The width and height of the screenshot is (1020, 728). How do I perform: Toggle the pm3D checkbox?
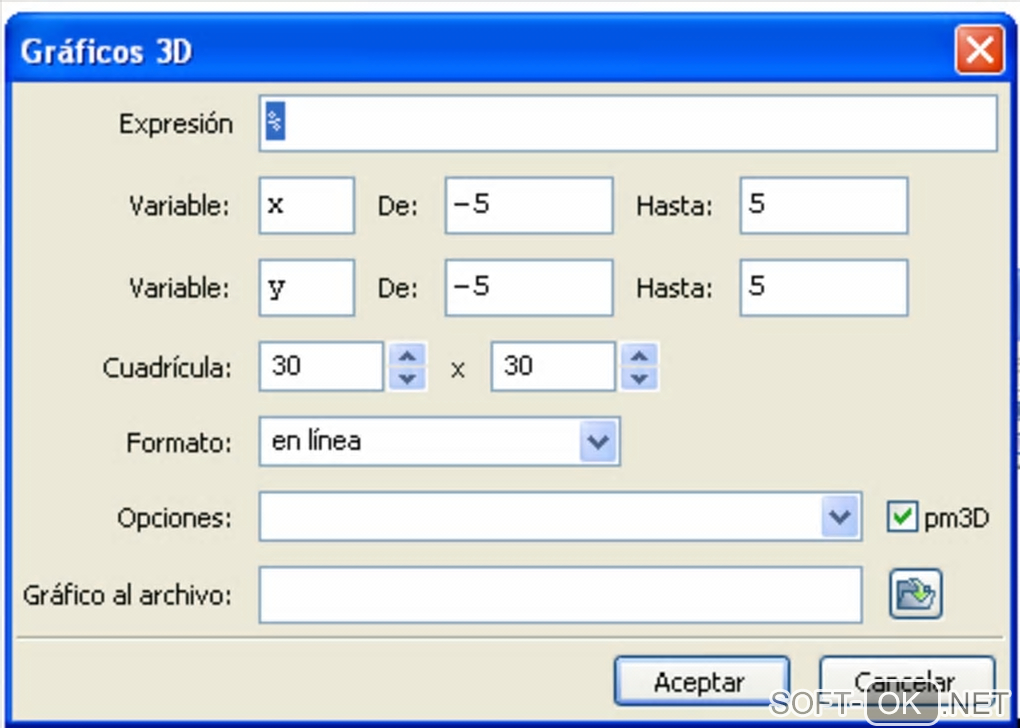[902, 518]
